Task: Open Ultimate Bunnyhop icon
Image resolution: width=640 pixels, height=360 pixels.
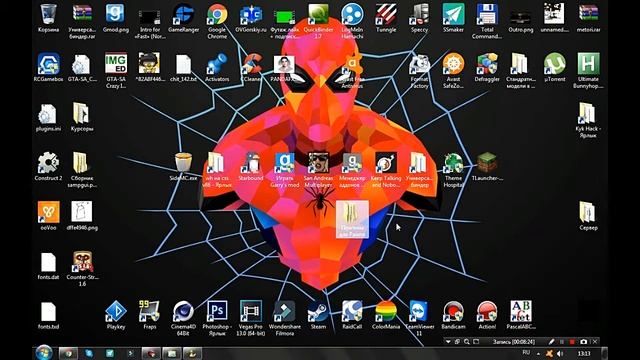Action: (x=588, y=71)
